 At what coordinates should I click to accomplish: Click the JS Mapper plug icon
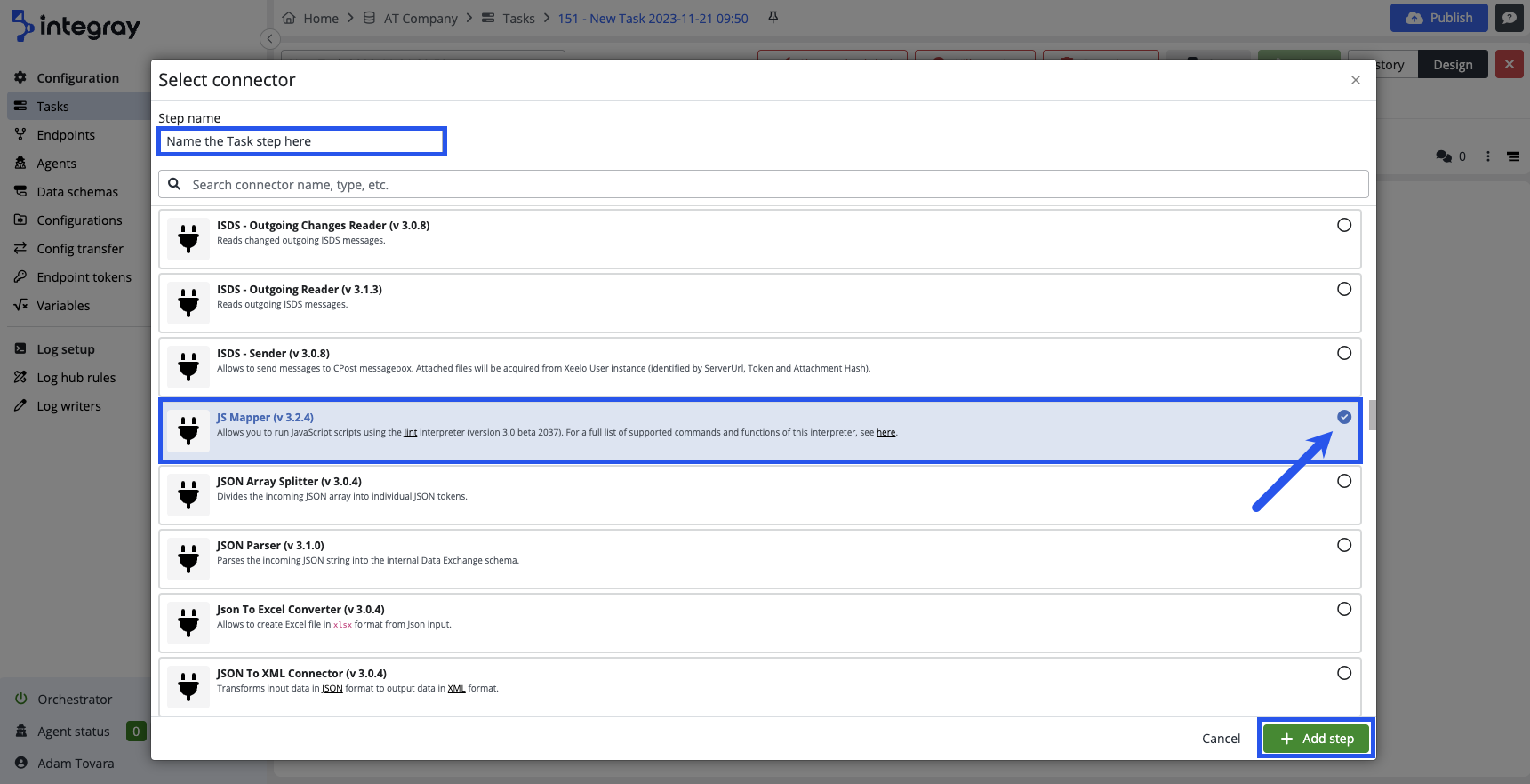(x=188, y=431)
